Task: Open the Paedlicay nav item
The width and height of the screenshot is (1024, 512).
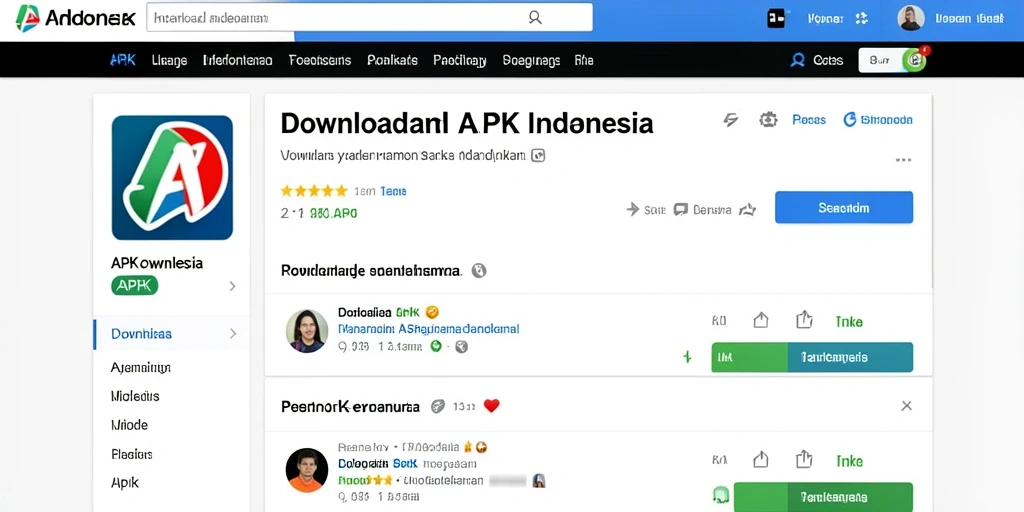Action: click(460, 60)
